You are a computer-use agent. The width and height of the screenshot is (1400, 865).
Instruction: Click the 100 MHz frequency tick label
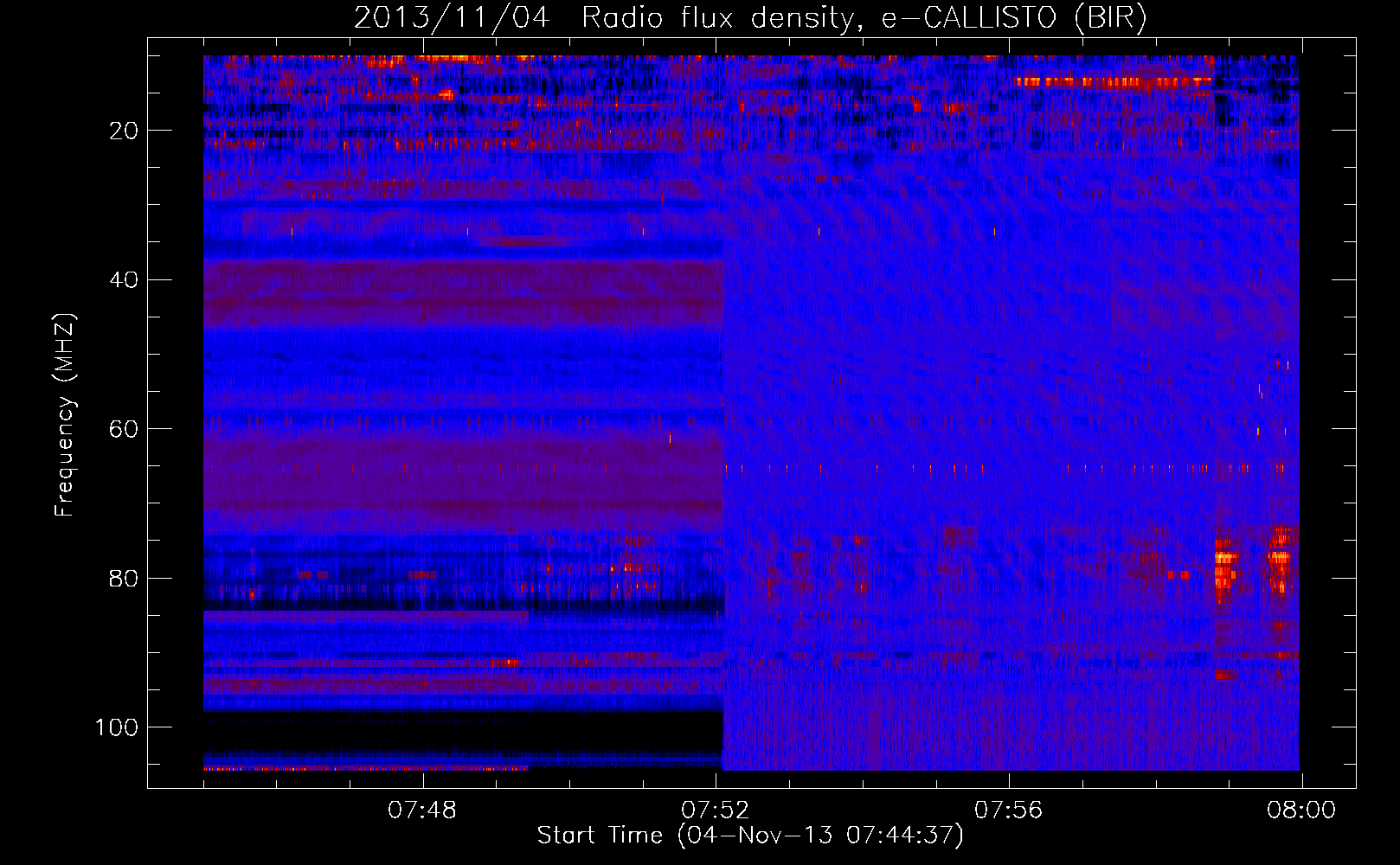(117, 727)
